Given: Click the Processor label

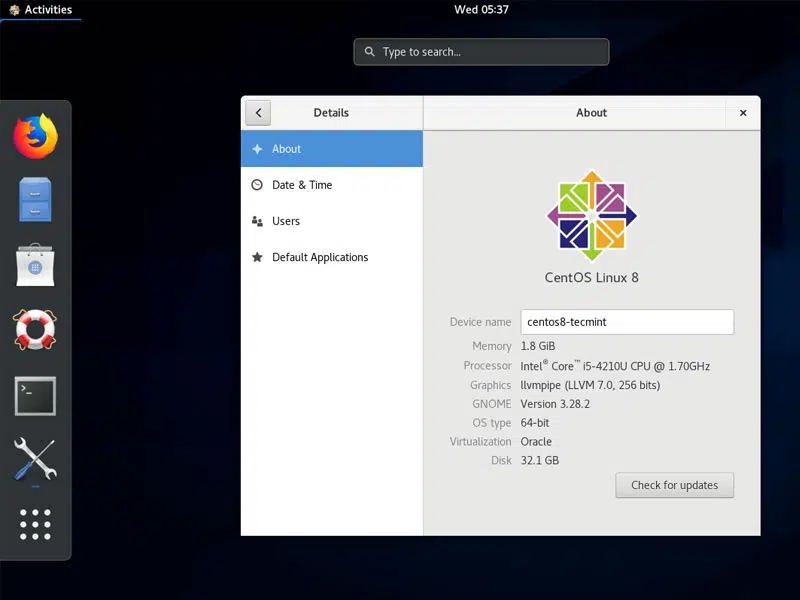Looking at the screenshot, I should pos(487,366).
